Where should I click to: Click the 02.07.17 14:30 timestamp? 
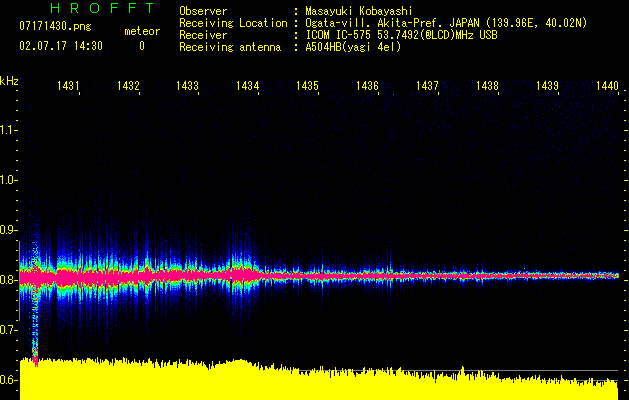[x=61, y=46]
